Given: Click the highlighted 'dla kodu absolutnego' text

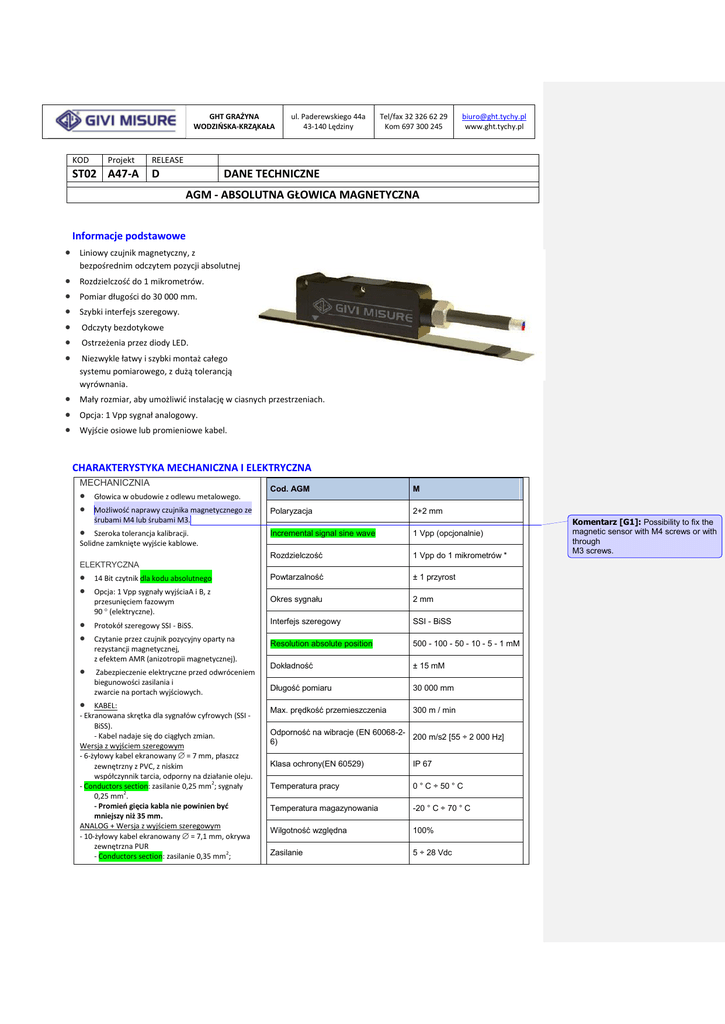Looking at the screenshot, I should tap(176, 578).
